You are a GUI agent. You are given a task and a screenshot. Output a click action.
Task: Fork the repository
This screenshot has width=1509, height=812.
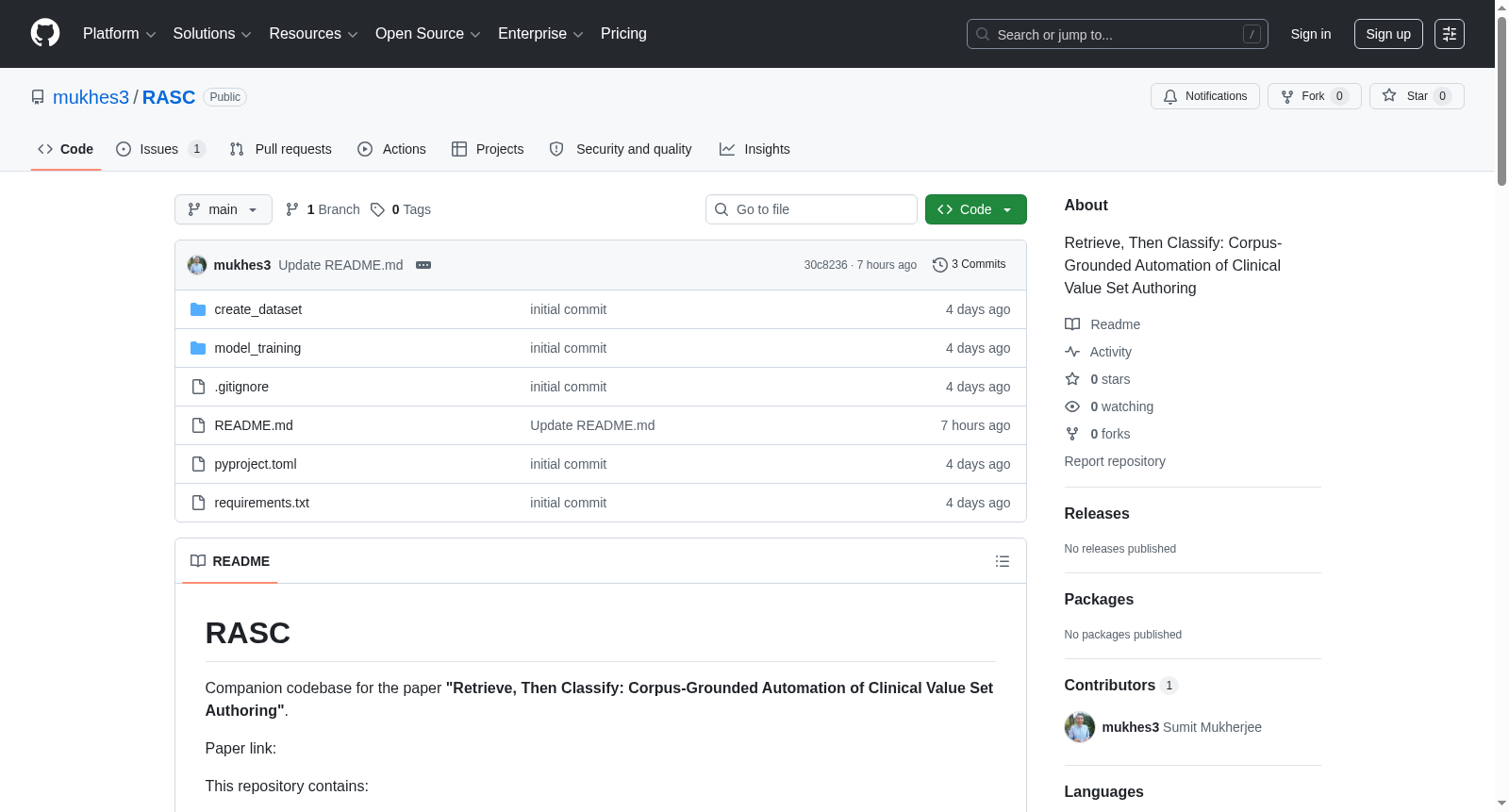(x=1314, y=96)
